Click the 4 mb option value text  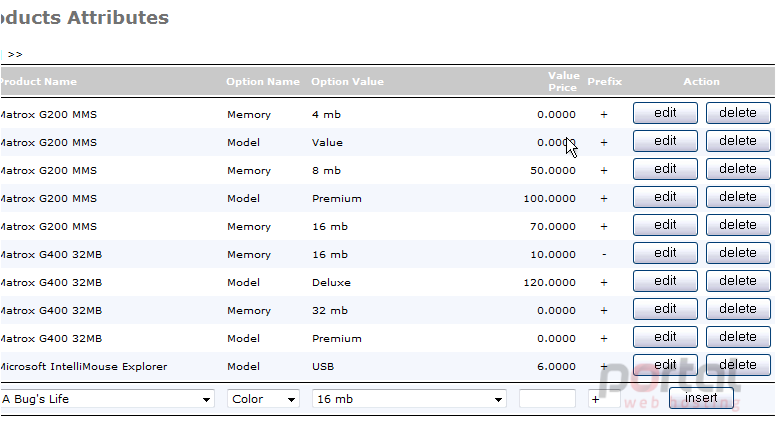[x=326, y=115]
